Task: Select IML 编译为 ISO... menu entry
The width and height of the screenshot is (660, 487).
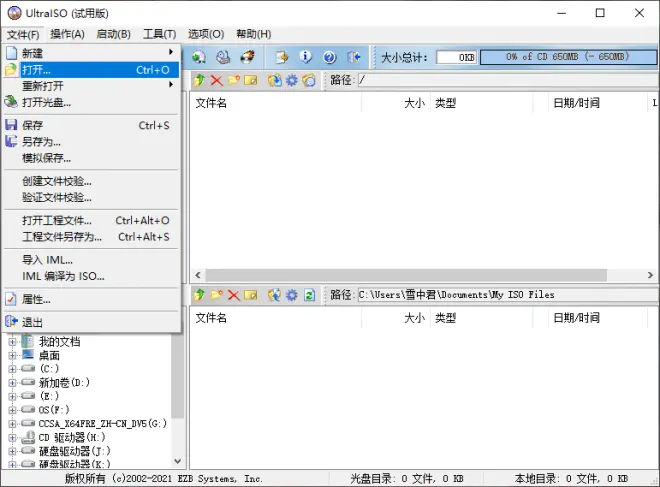Action: [x=91, y=277]
